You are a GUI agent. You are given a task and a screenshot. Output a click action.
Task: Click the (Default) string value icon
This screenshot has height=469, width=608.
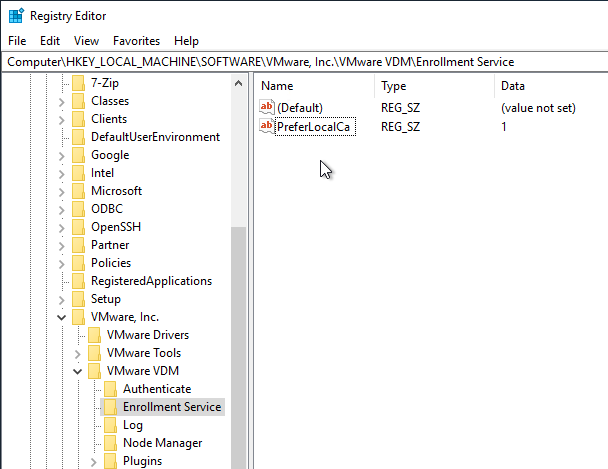(267, 107)
